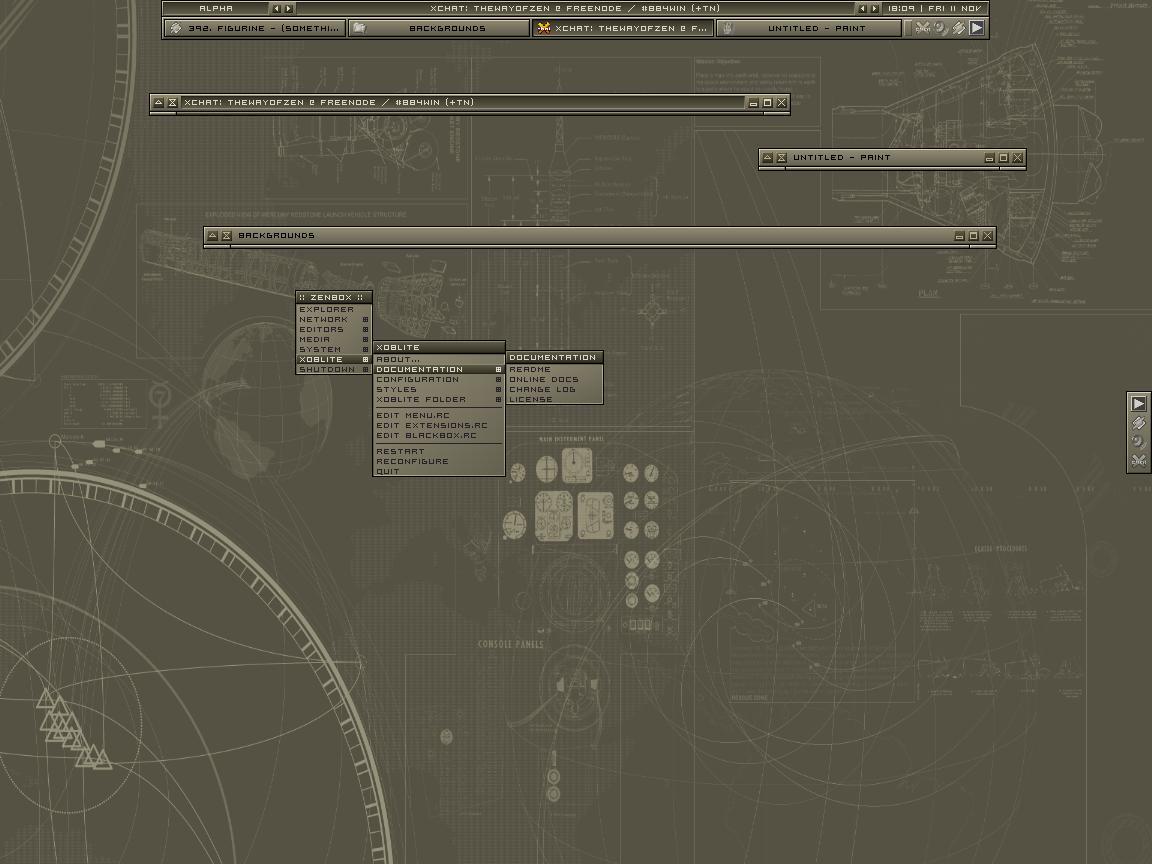Open Readme in Documentation submenu
Viewport: 1152px width, 864px height.
(555, 370)
